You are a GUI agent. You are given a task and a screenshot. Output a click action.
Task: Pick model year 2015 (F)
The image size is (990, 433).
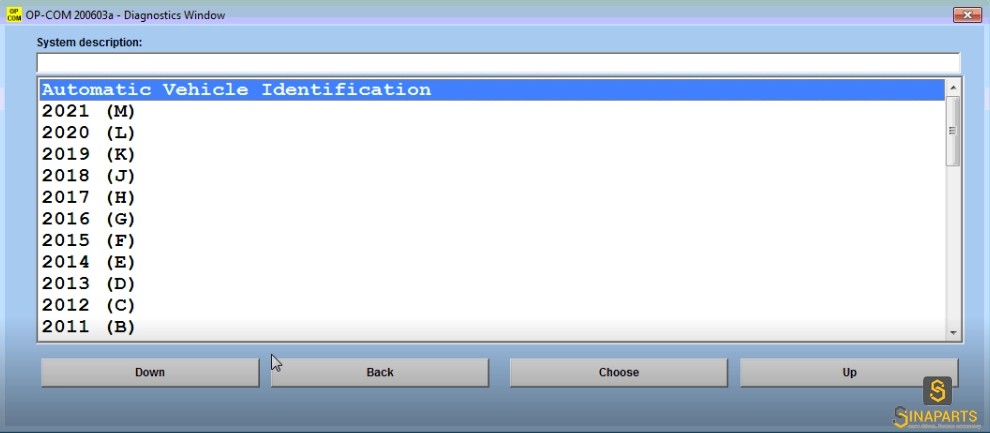click(x=492, y=240)
